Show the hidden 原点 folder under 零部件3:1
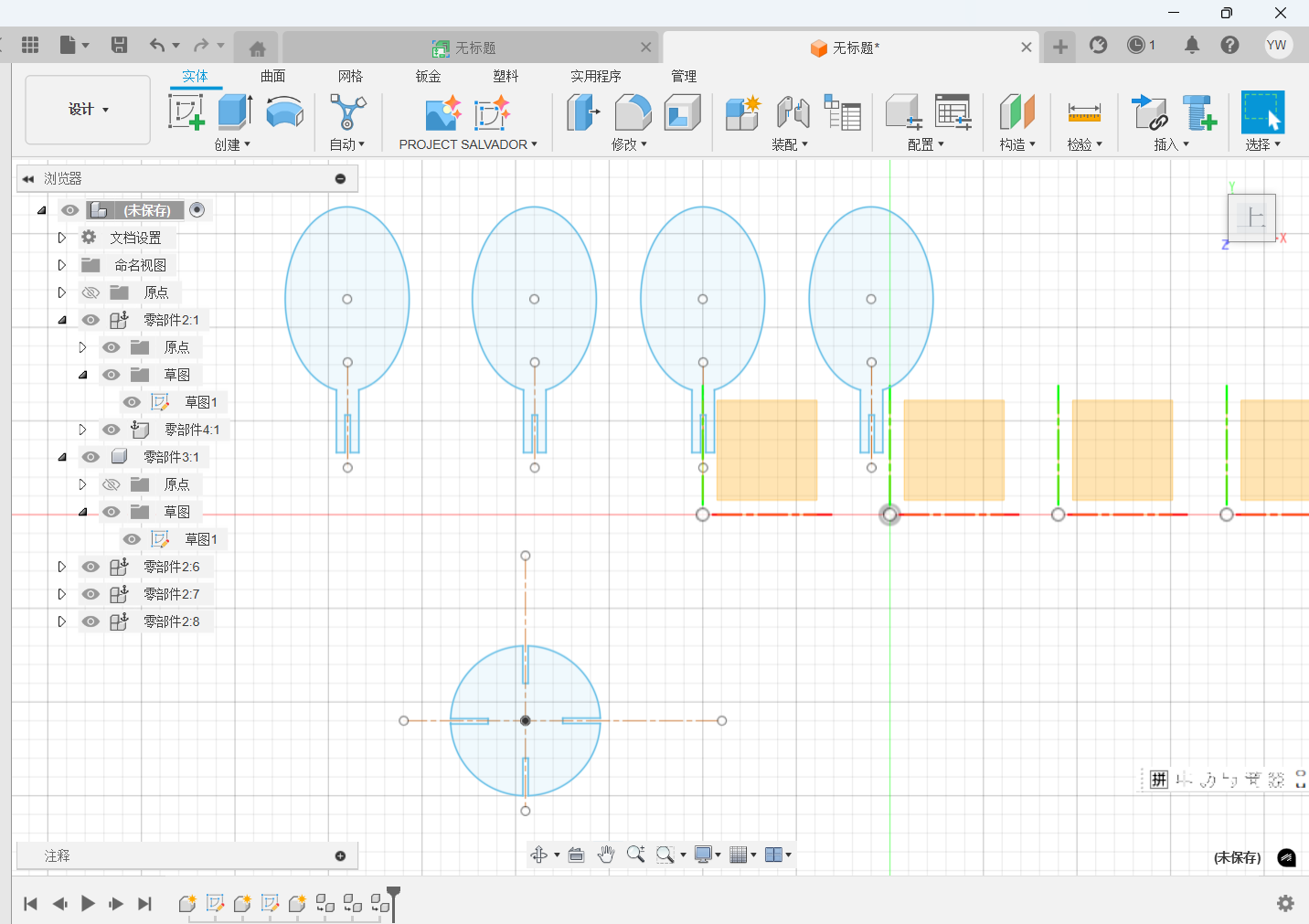 coord(112,484)
